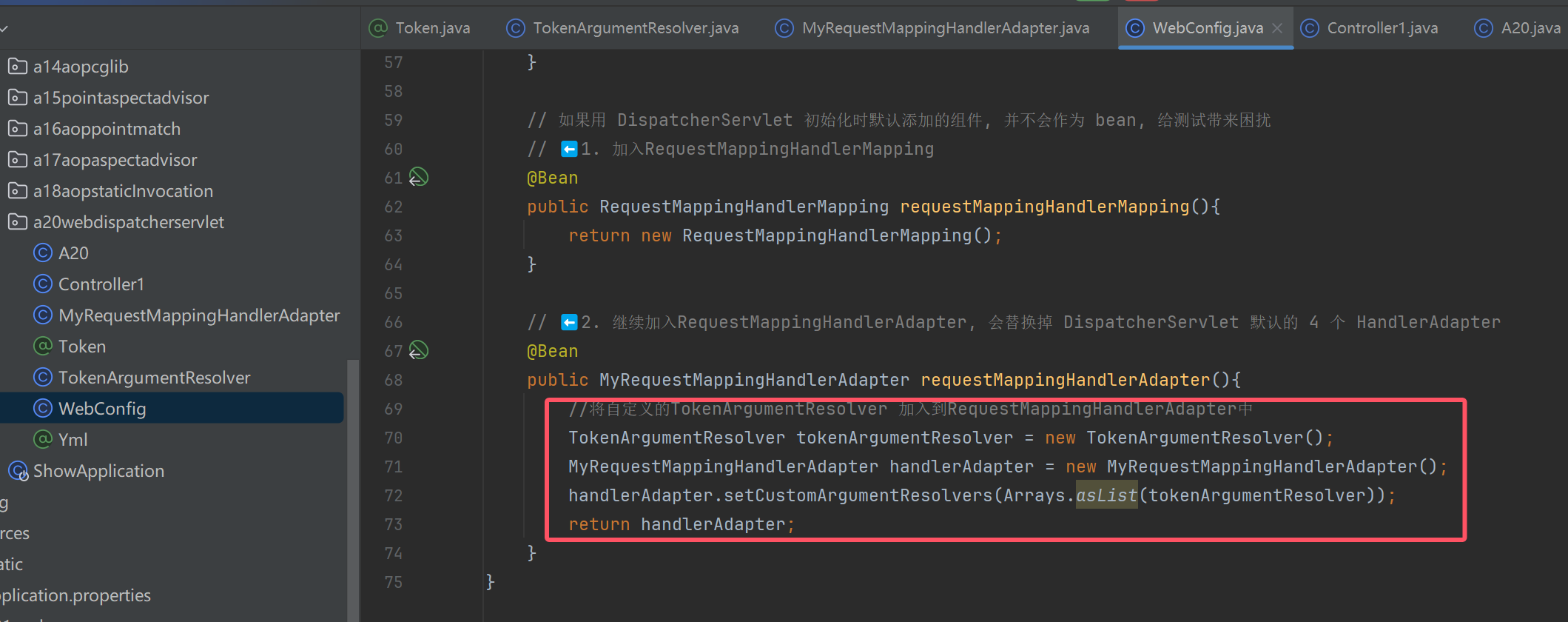Click class icon on MyRequestMappingHandlerAdapter.java tab

(x=784, y=28)
